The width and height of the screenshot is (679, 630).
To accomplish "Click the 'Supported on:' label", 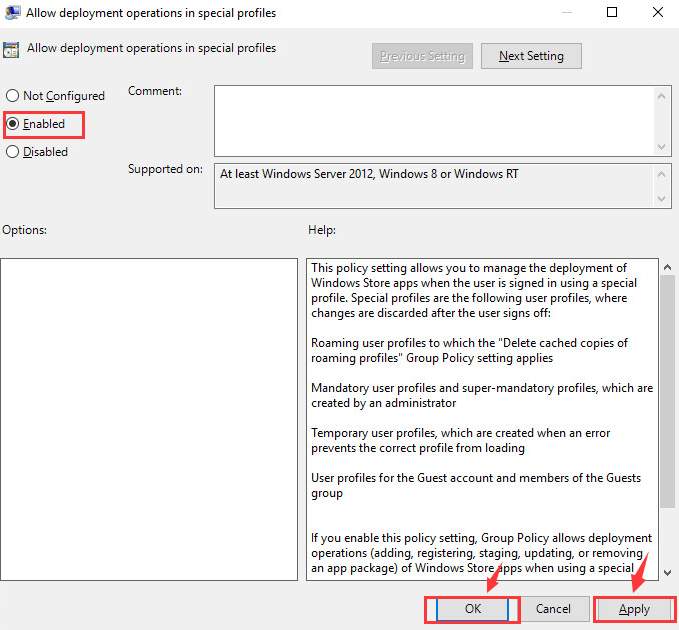I will coord(165,169).
